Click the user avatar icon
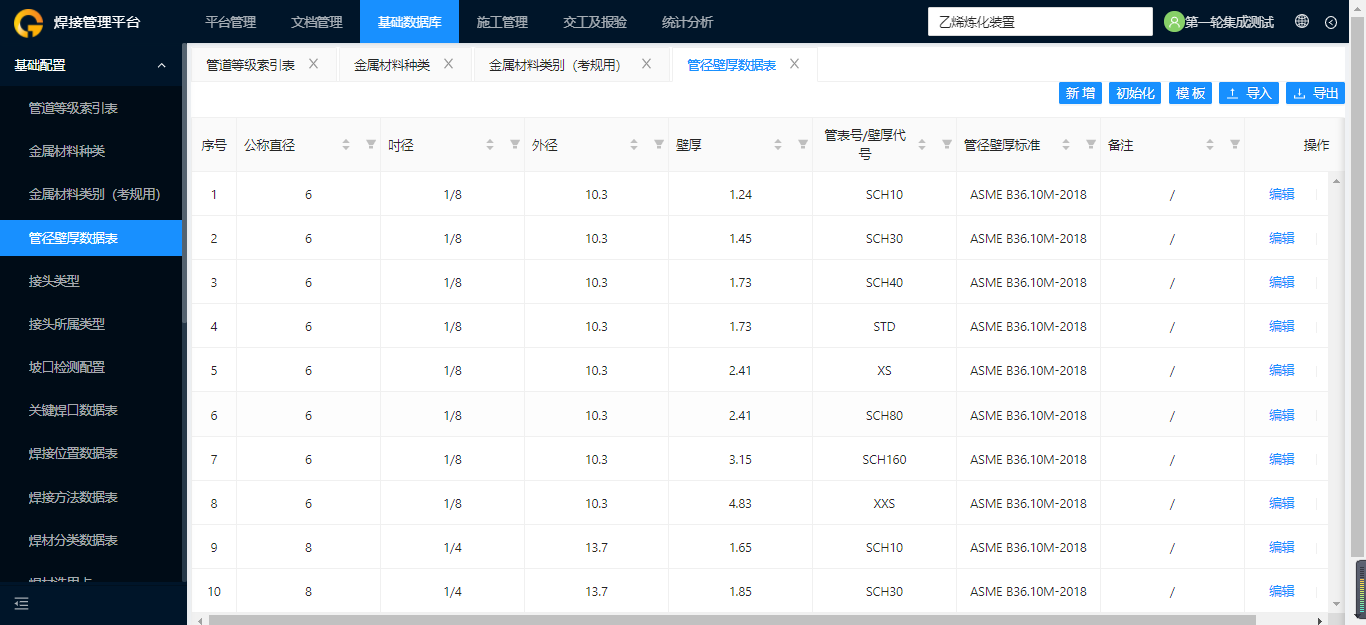Viewport: 1366px width, 625px height. (1174, 21)
